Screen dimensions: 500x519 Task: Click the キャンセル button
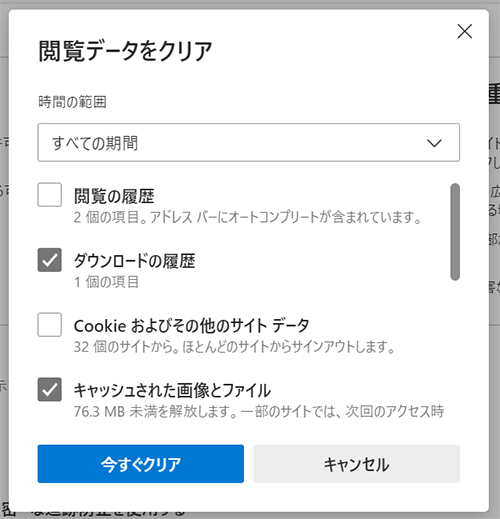pos(357,464)
